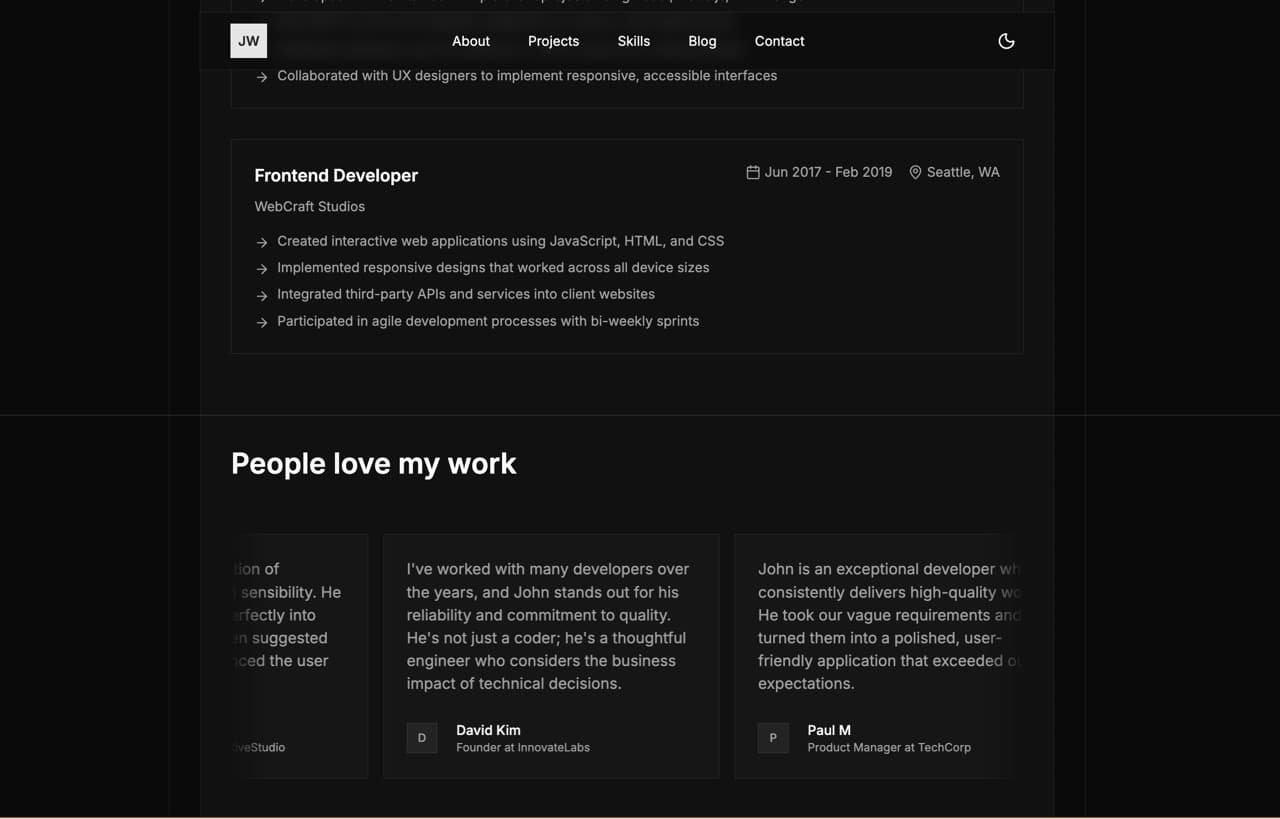
Task: Click the arrow icon beside 'Created interactive web applications'
Action: (261, 242)
